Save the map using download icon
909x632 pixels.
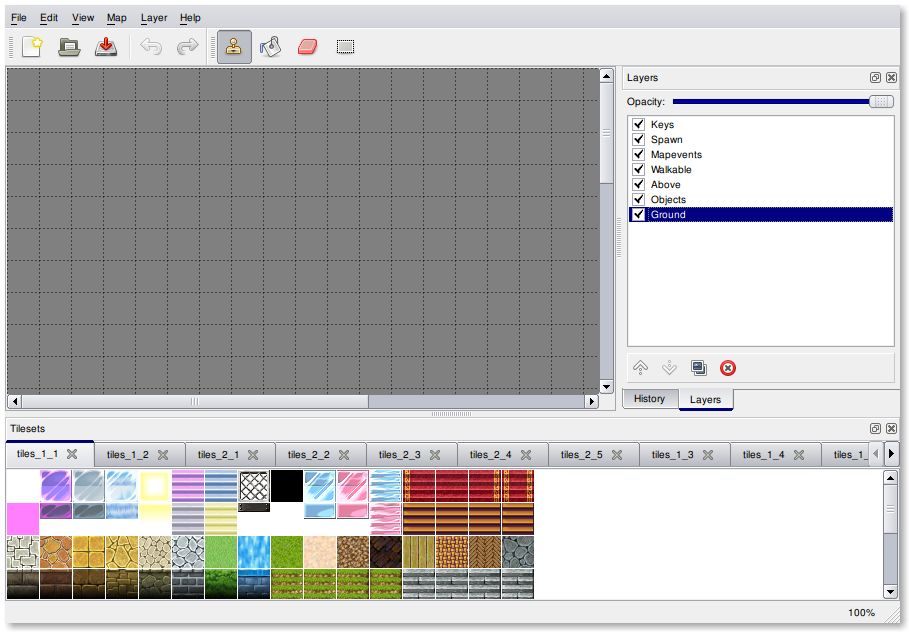(x=106, y=47)
